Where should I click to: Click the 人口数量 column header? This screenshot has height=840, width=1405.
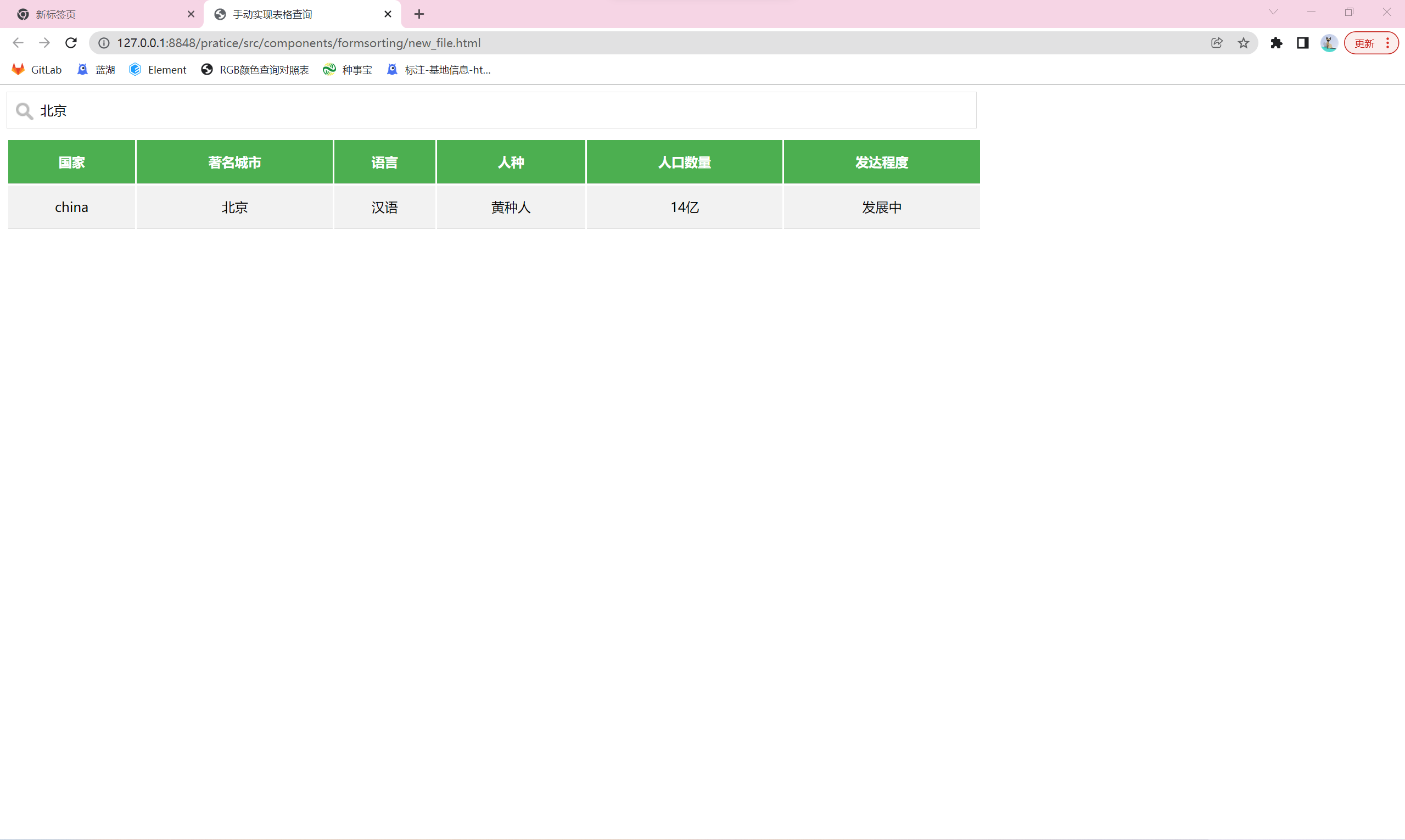[685, 163]
